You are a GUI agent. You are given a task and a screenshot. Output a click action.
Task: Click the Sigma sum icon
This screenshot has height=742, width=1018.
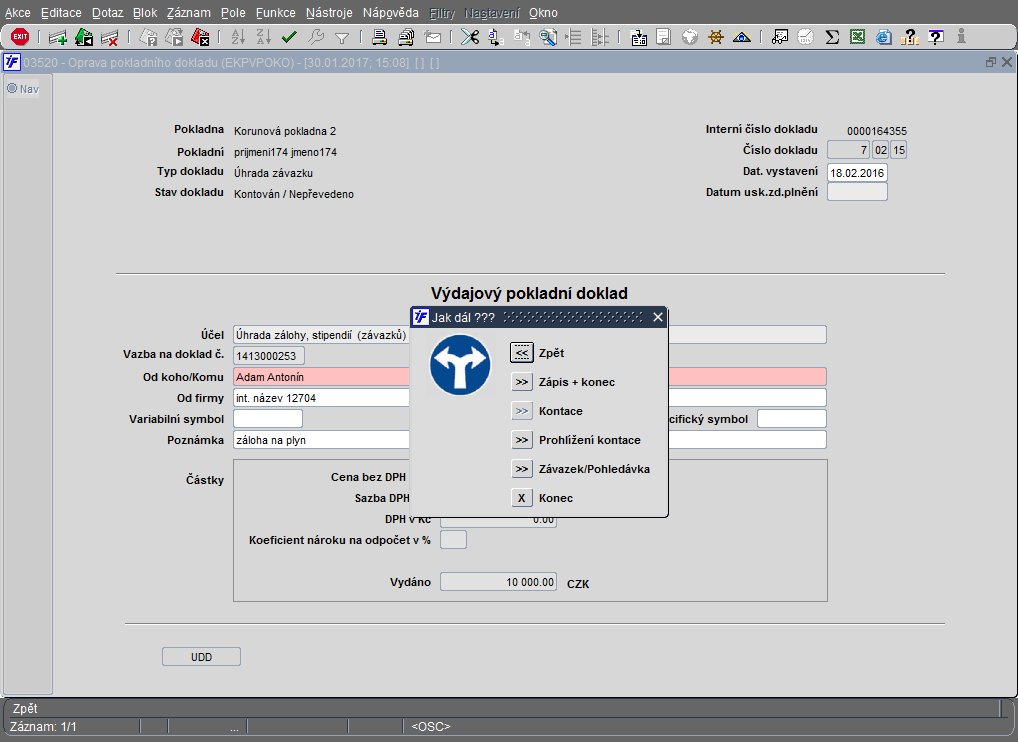(832, 37)
